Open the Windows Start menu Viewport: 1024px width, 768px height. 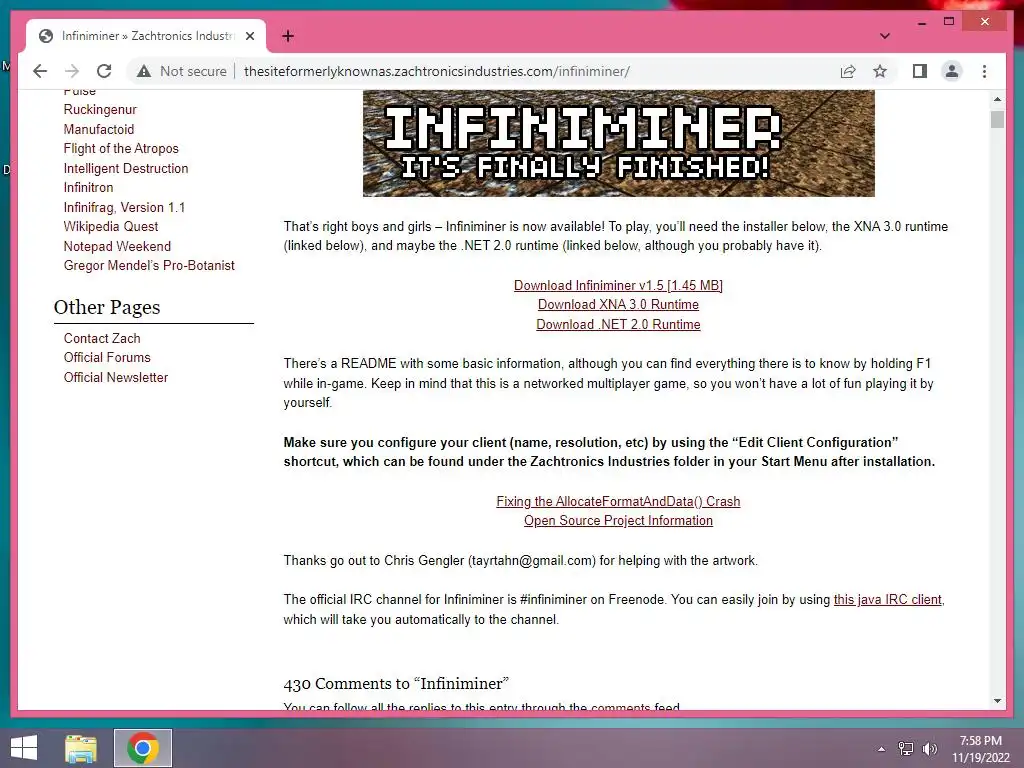(24, 748)
